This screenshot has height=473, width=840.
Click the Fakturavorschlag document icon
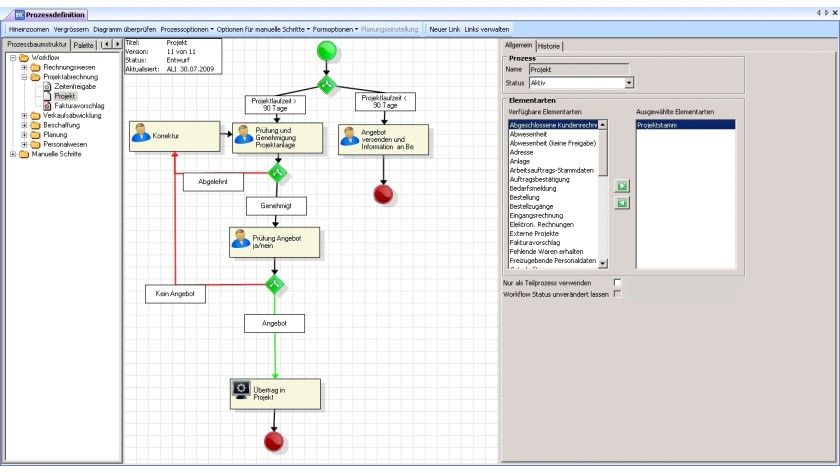click(47, 106)
